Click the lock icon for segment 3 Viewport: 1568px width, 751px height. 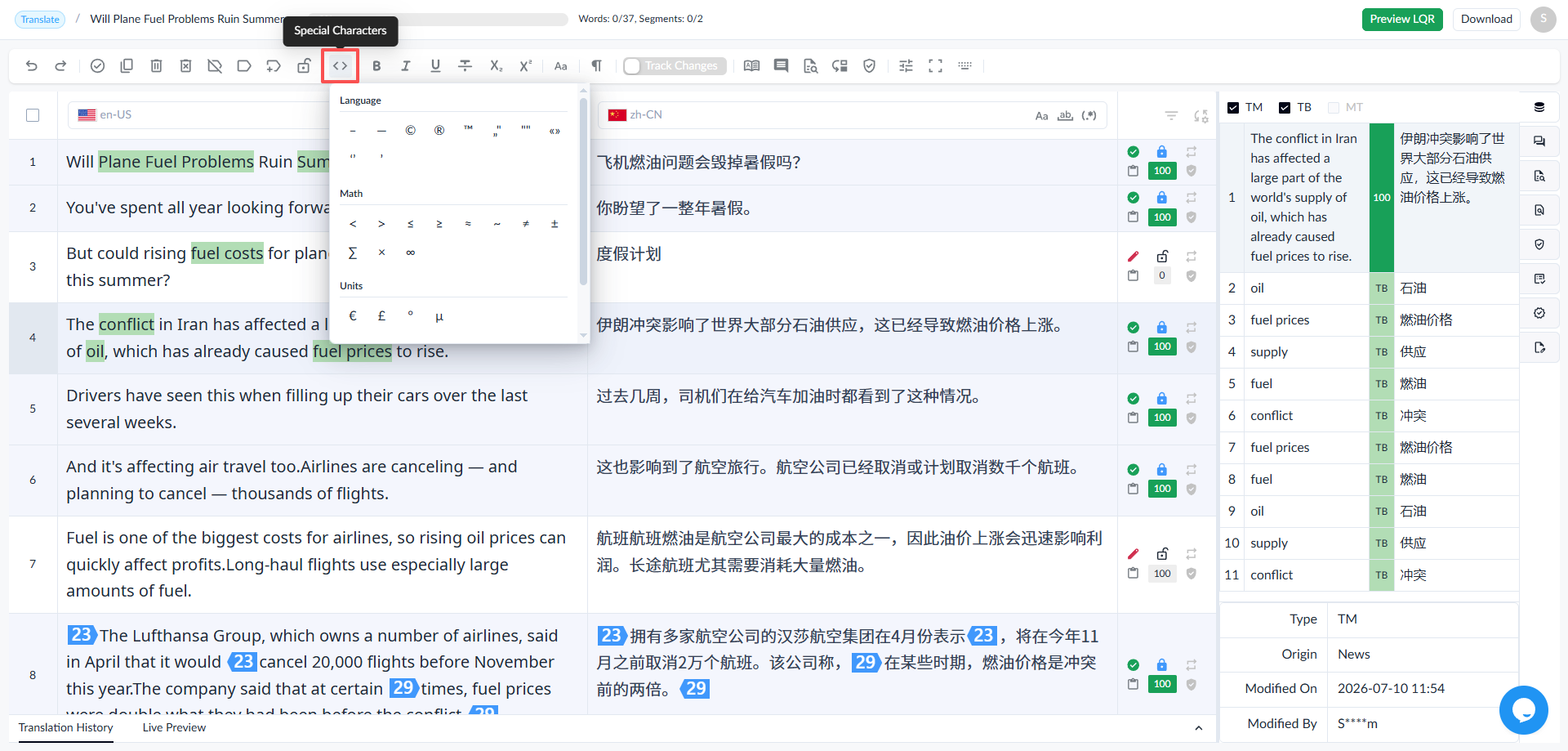click(1161, 257)
